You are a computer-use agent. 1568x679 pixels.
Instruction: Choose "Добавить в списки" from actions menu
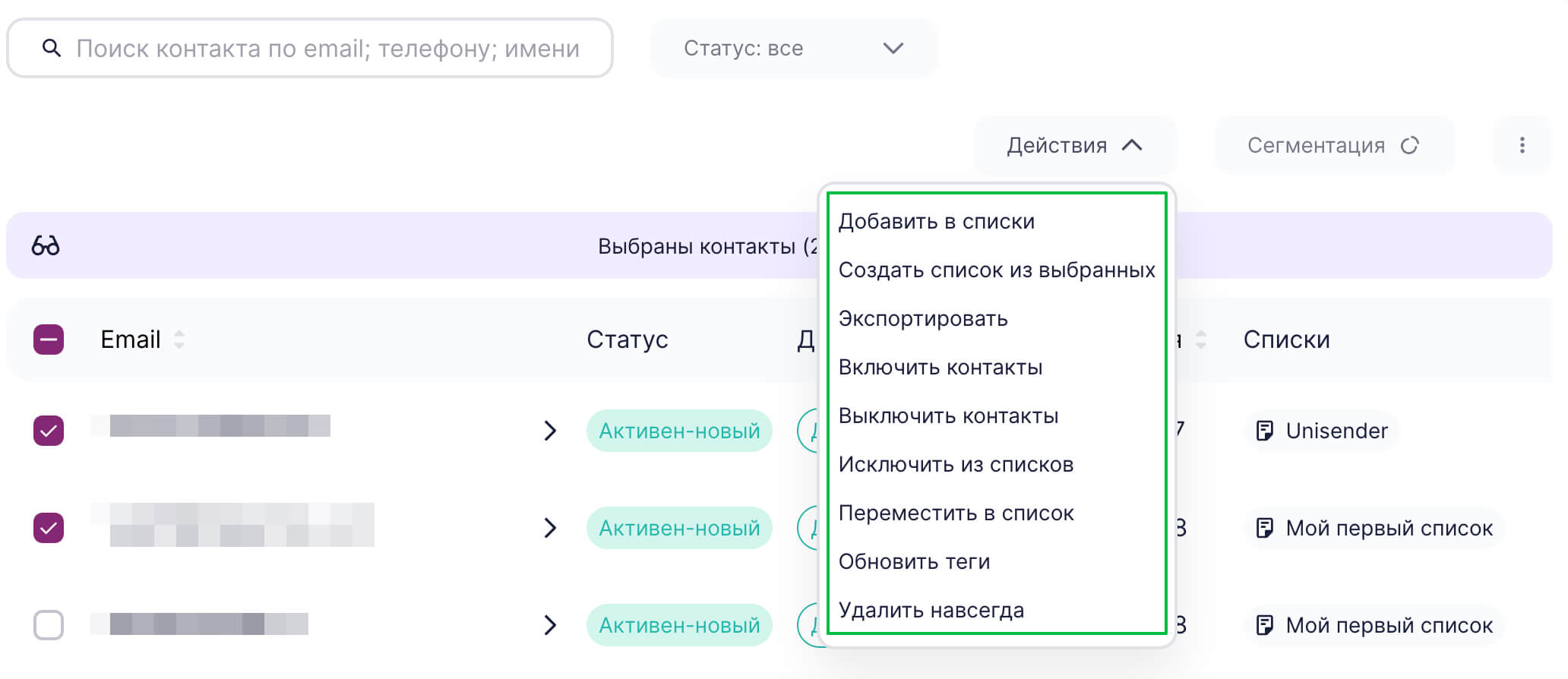tap(936, 221)
